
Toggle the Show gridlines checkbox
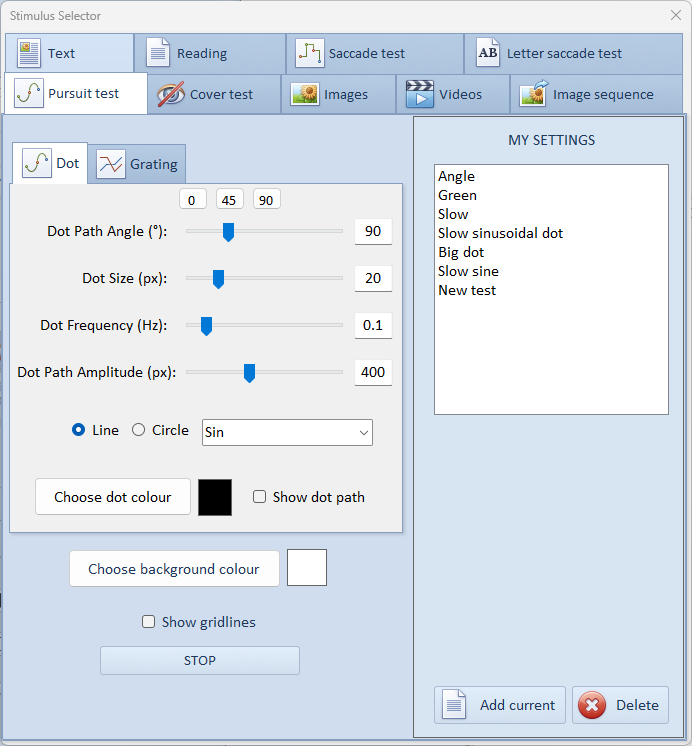coord(149,622)
